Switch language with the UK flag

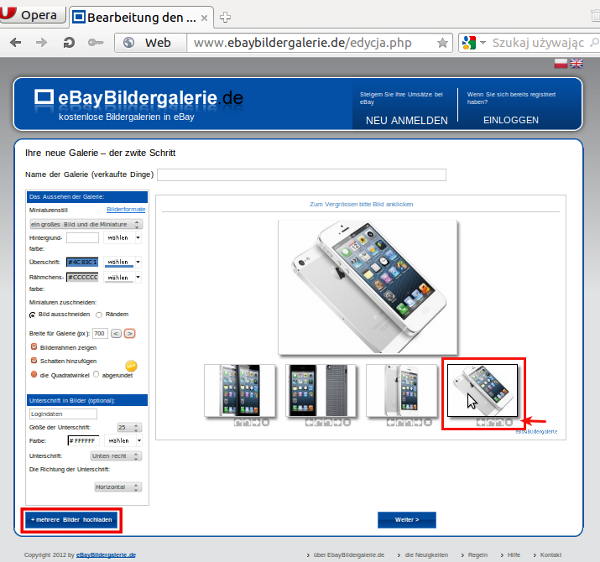576,64
